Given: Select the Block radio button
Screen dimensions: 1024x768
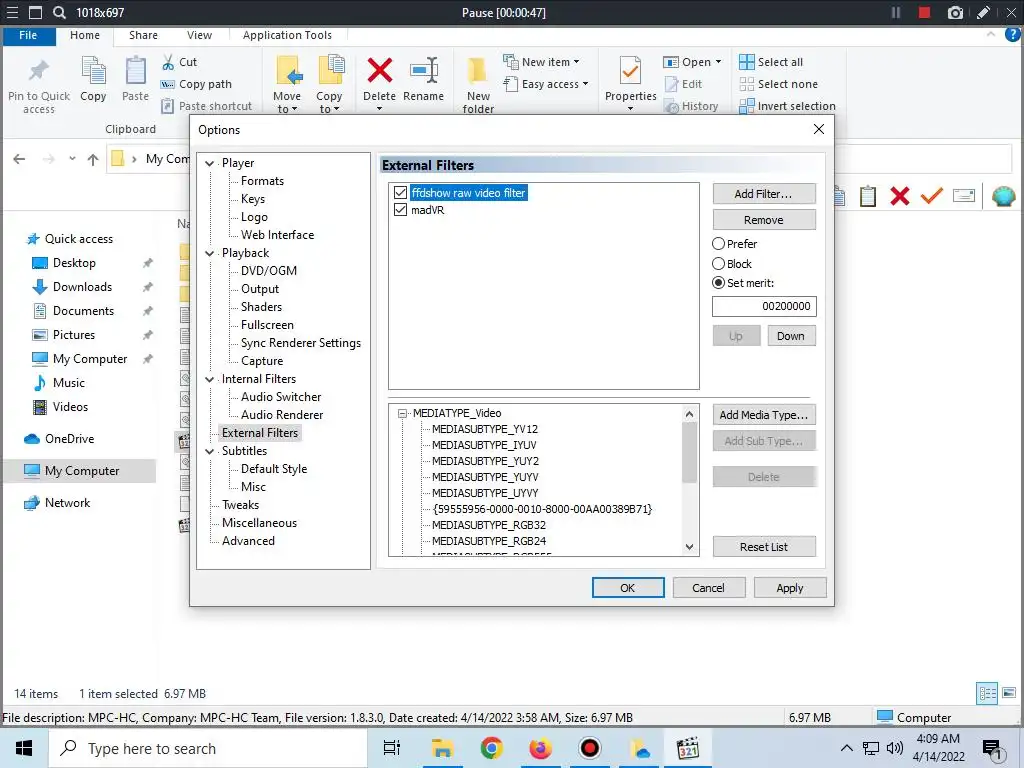Looking at the screenshot, I should coord(718,264).
